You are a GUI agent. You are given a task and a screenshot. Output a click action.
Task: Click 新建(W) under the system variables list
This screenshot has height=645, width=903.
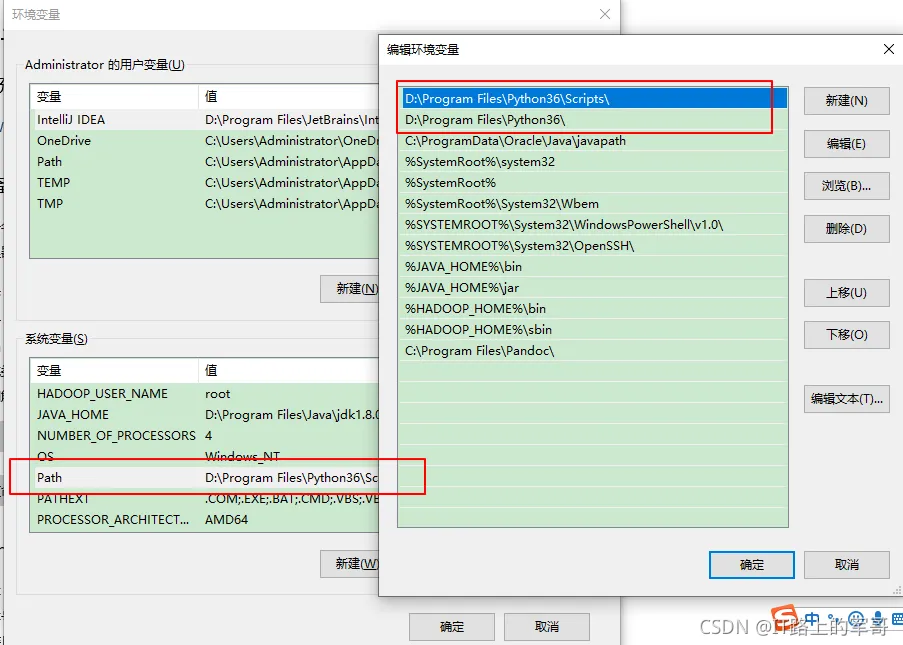(350, 564)
